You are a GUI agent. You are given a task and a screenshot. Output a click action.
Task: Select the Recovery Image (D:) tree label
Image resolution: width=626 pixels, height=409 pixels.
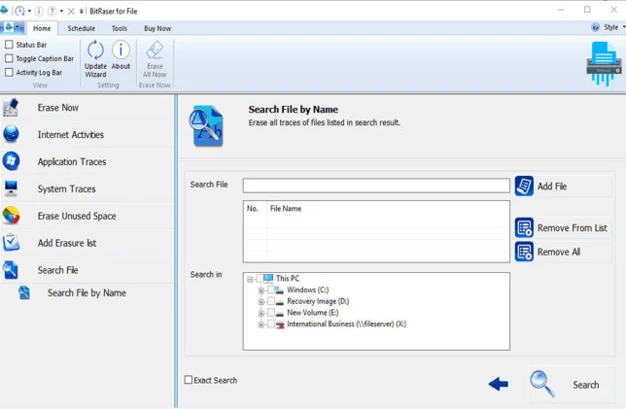318,301
